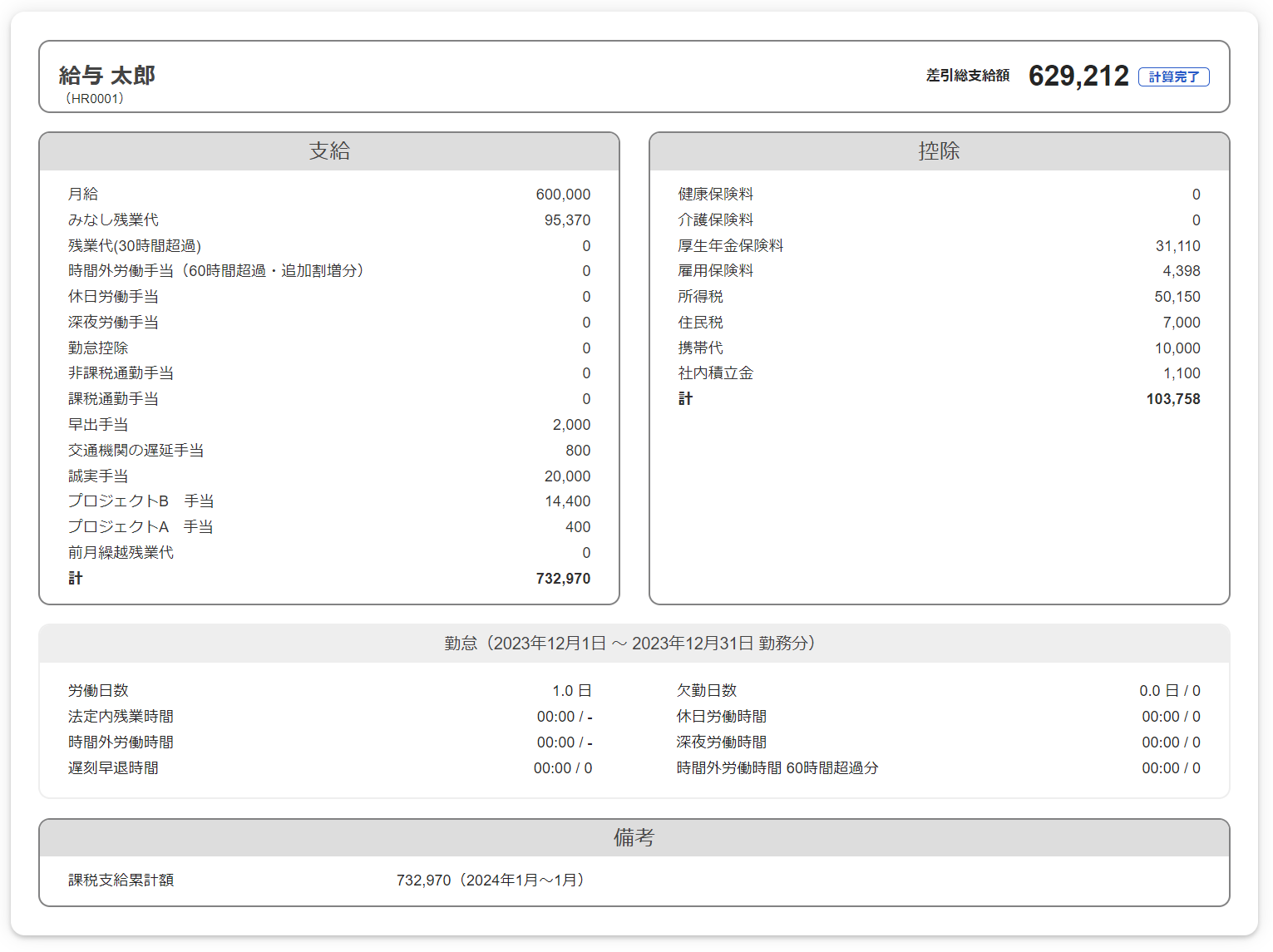This screenshot has height=952, width=1273.
Task: Click the 控除 section header
Action: pyautogui.click(x=939, y=151)
